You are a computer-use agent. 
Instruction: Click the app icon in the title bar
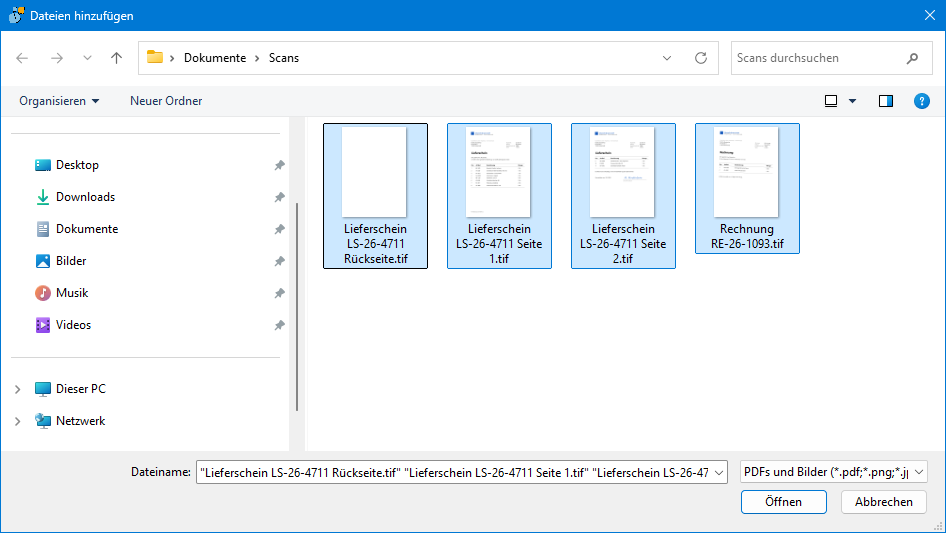point(16,15)
